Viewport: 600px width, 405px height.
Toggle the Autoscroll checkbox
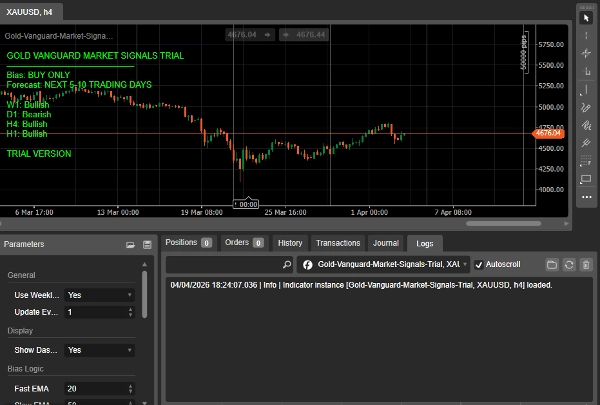click(479, 265)
